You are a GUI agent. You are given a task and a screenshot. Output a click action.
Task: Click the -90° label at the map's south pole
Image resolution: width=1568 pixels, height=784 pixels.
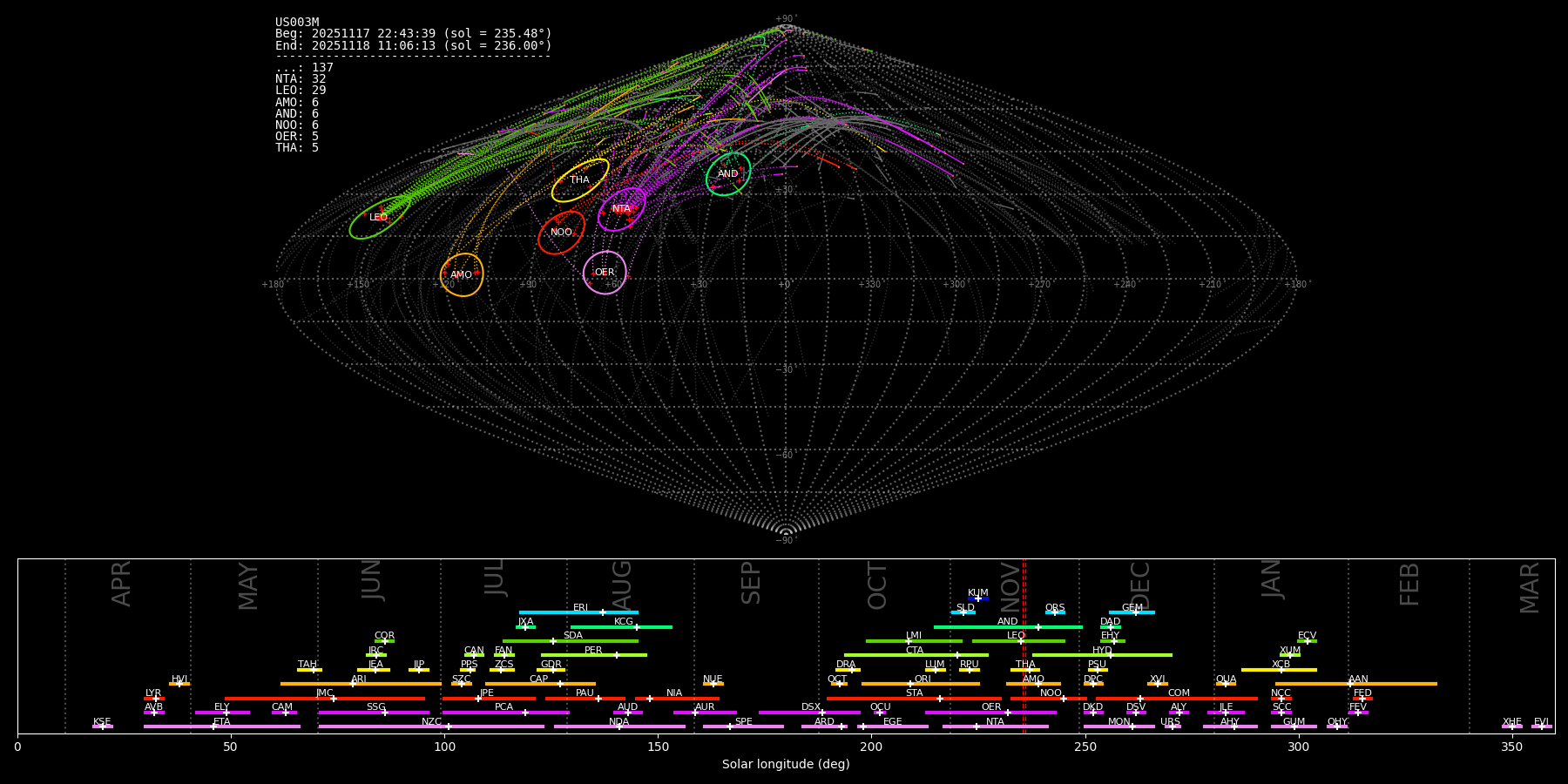pos(786,541)
